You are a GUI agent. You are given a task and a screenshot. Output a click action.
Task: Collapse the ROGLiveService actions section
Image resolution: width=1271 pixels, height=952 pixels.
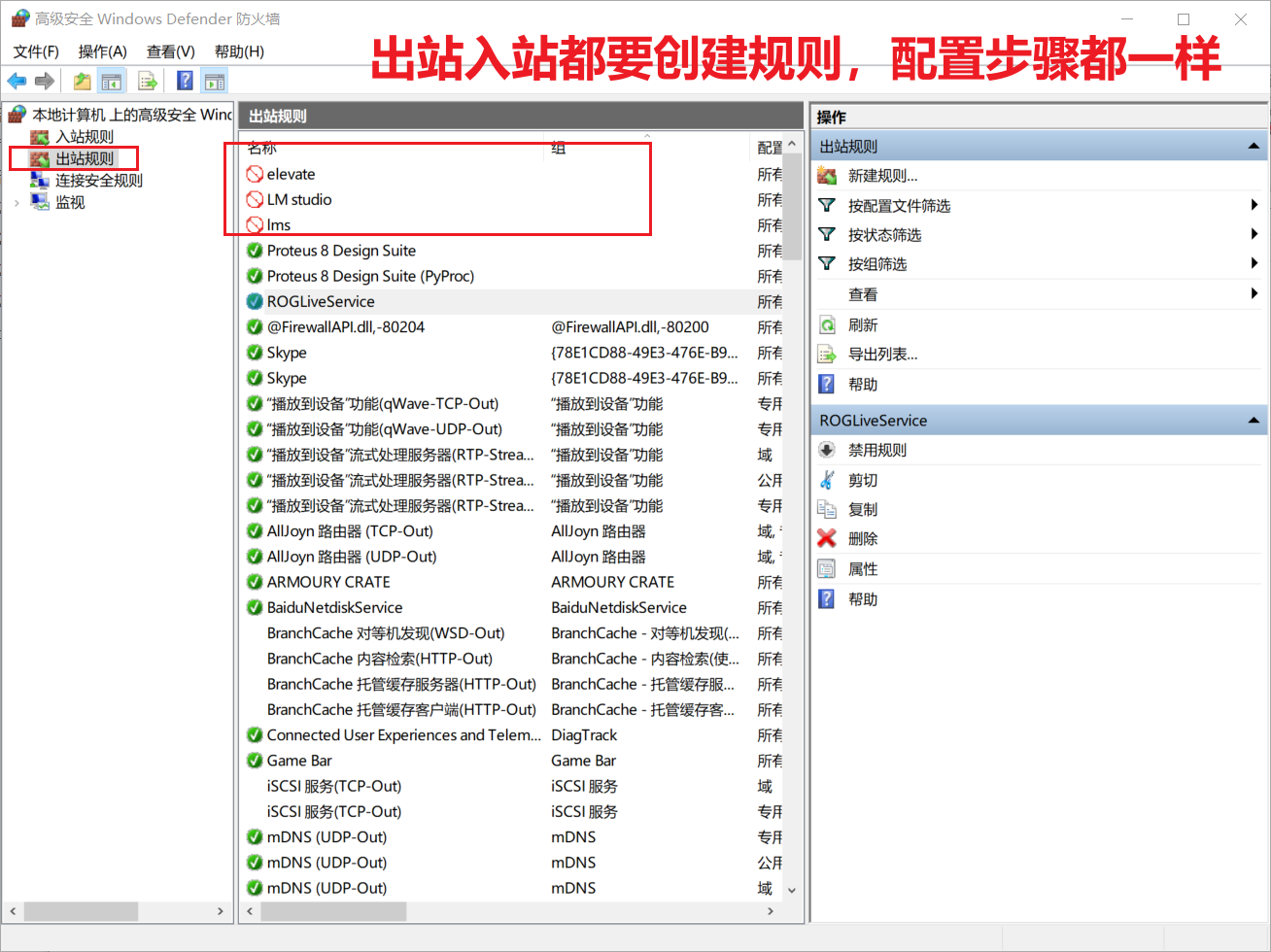click(x=1254, y=421)
